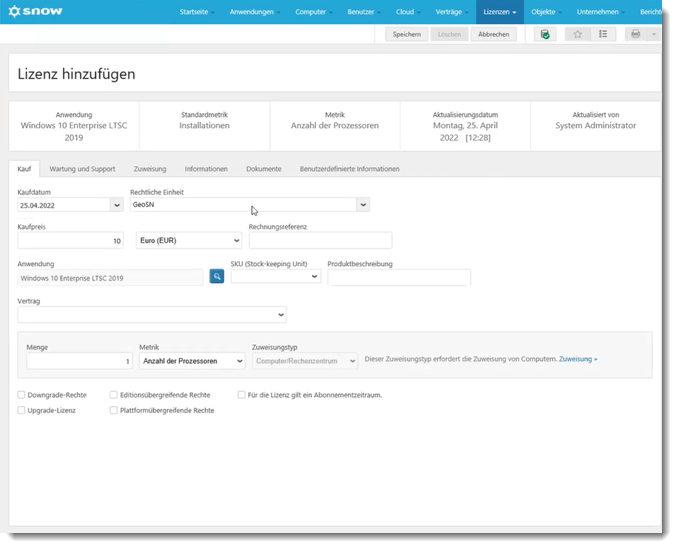The height and width of the screenshot is (548, 677).
Task: Click Abbrechen button
Action: point(494,34)
